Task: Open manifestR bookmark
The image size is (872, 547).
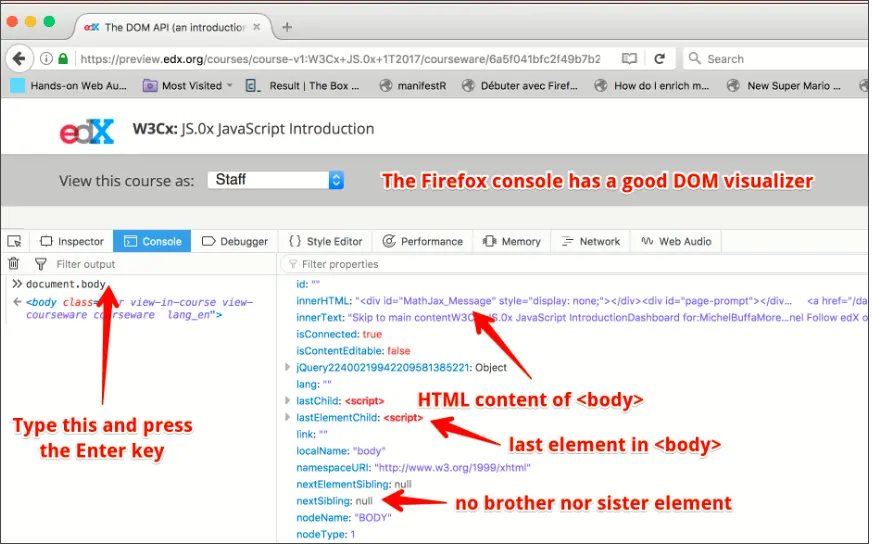Action: (x=413, y=86)
